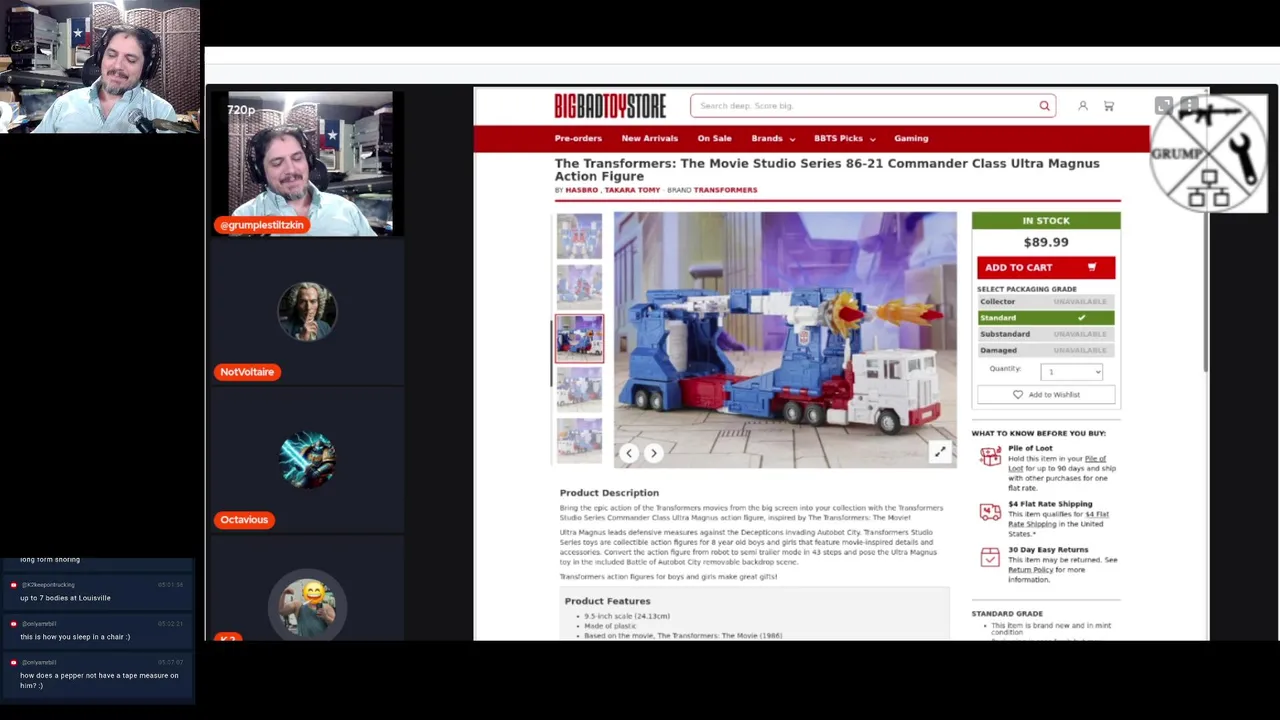This screenshot has height=720, width=1280.
Task: Open the On Sale section
Action: click(714, 139)
